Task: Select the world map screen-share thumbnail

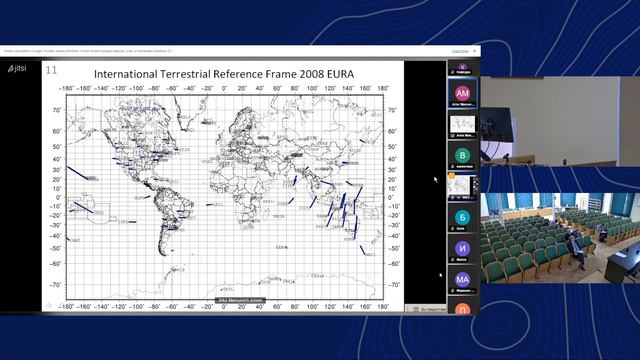Action: click(462, 125)
